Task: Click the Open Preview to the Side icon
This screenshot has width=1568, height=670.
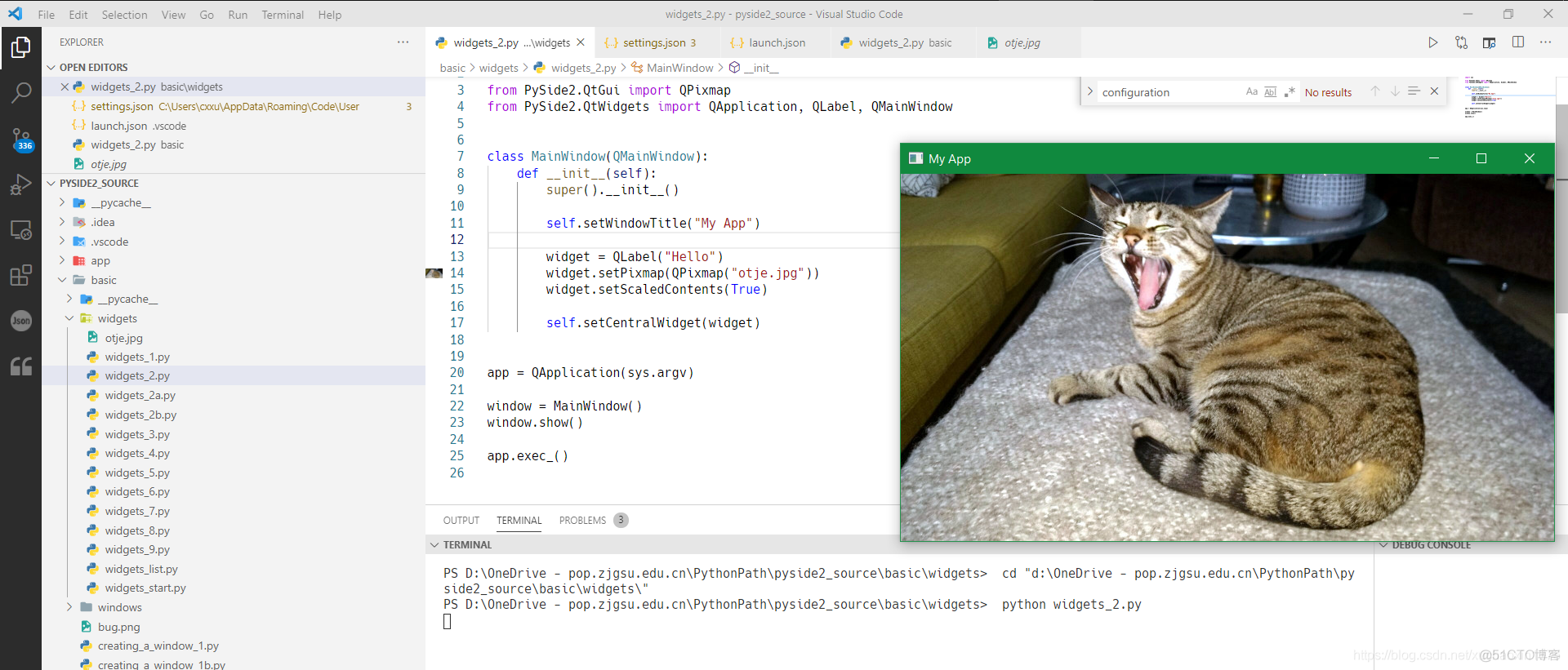Action: pos(1490,42)
